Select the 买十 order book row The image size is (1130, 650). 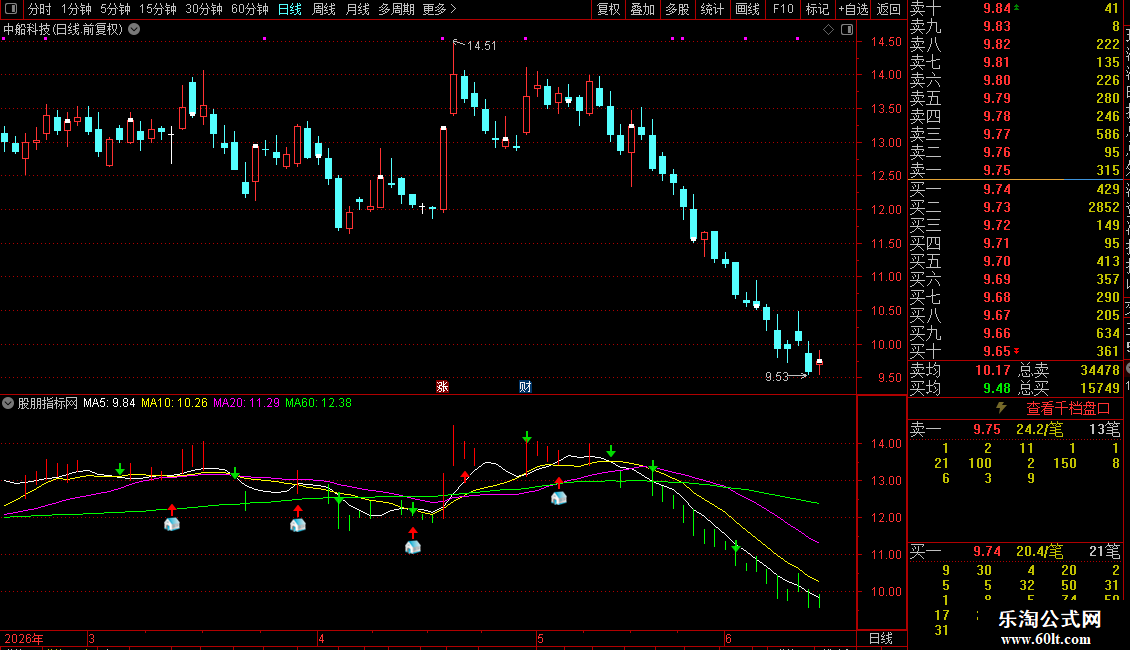1015,351
